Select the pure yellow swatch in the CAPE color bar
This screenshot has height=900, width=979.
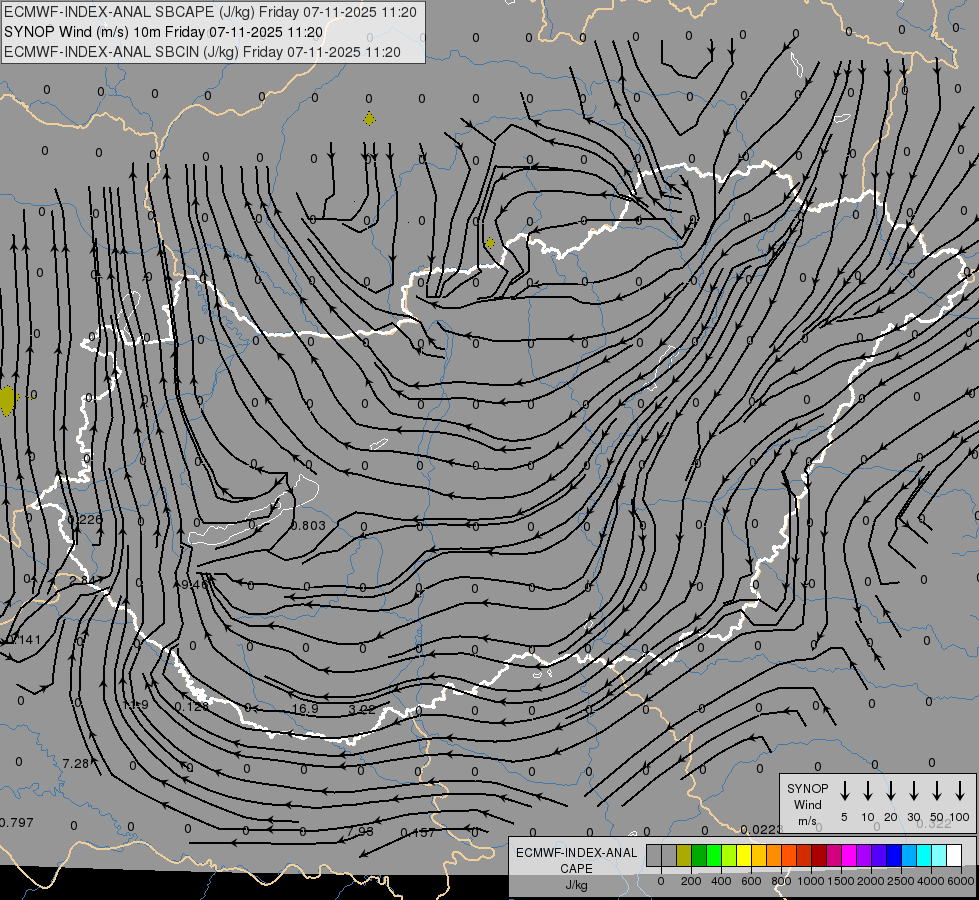point(744,855)
